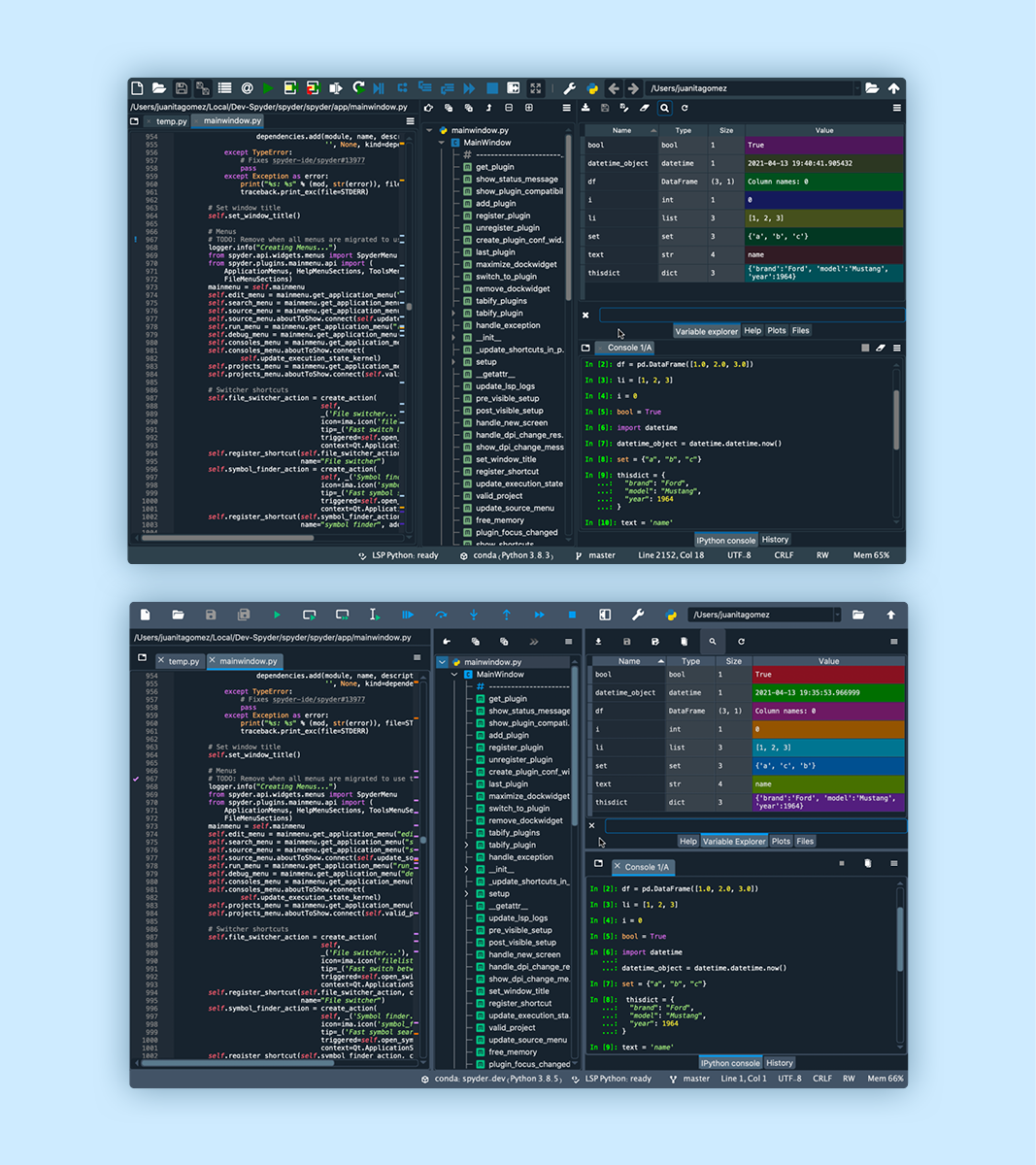Click the green Run file icon in the upper window toolbar
This screenshot has height=1165, width=1036.
268,88
